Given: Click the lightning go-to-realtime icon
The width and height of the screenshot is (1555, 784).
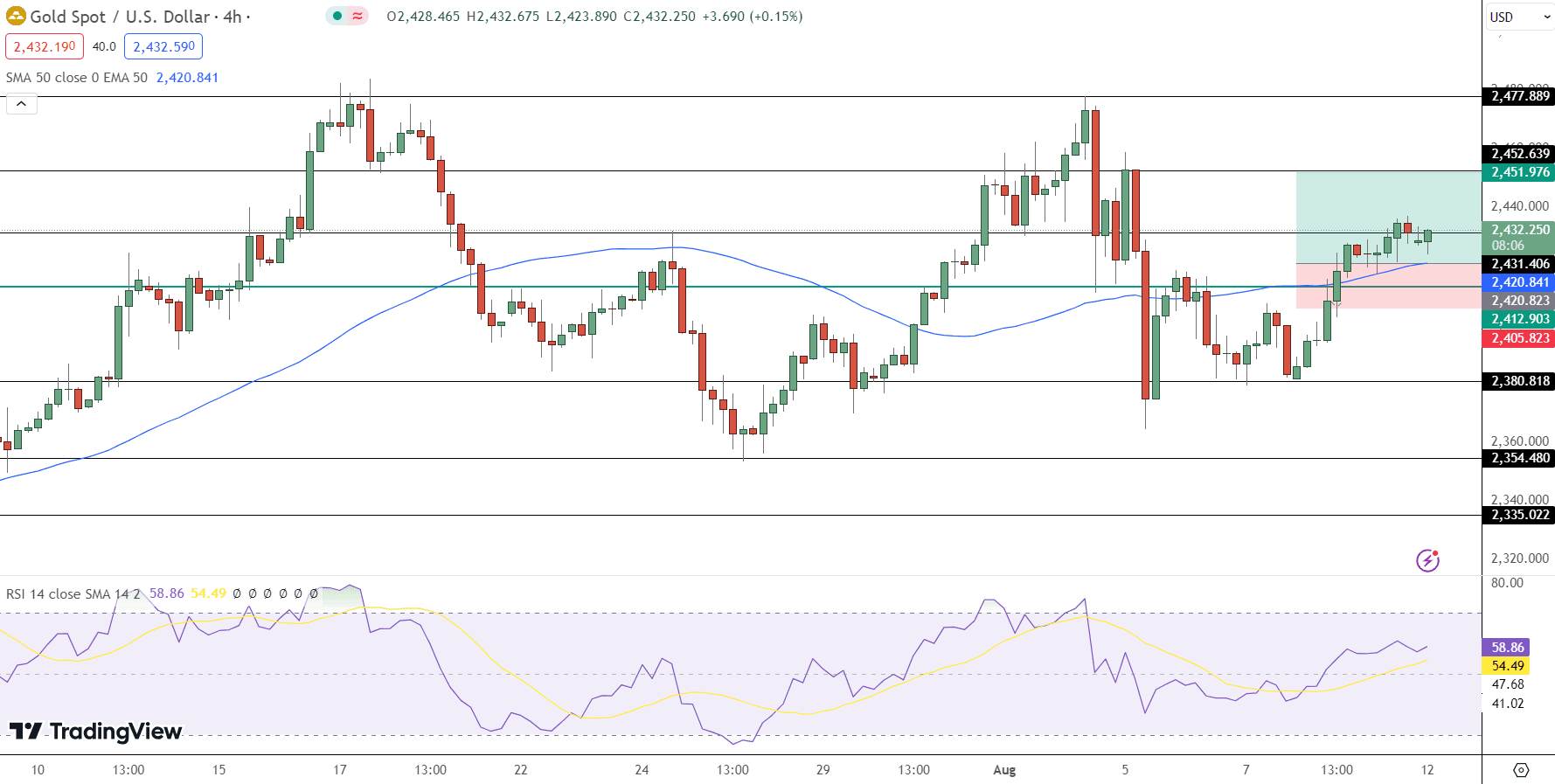Looking at the screenshot, I should click(1427, 560).
